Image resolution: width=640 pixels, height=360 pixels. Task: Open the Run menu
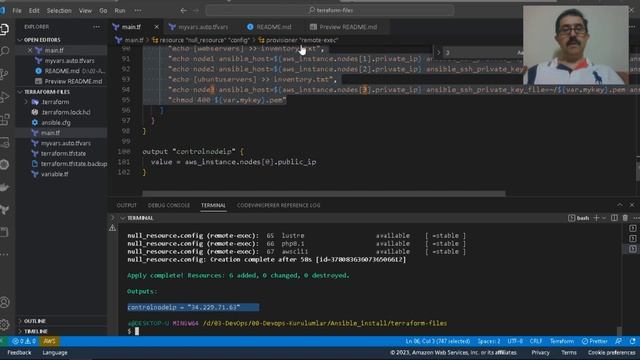(x=120, y=11)
